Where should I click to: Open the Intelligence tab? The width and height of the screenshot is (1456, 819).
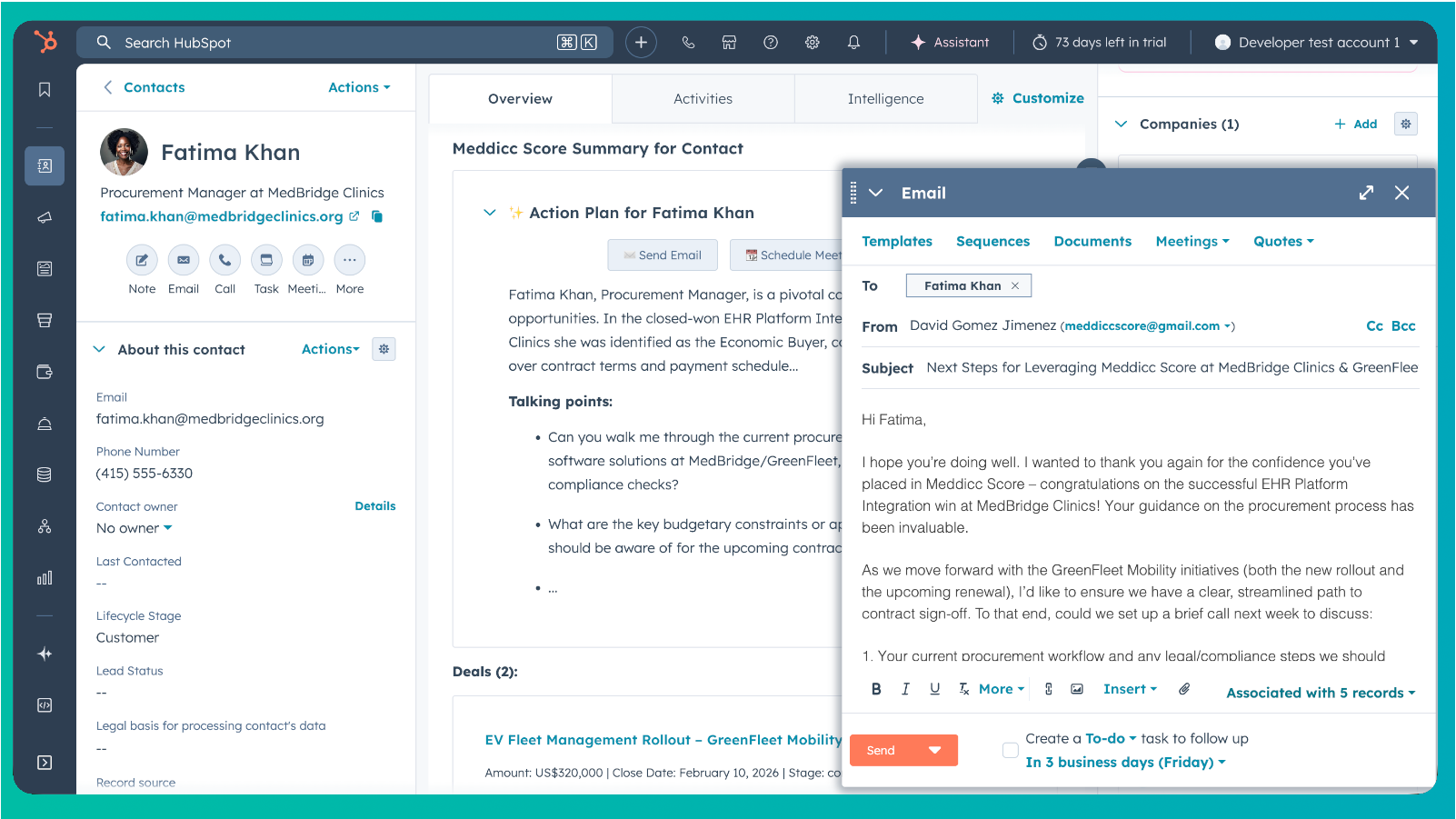click(x=885, y=99)
